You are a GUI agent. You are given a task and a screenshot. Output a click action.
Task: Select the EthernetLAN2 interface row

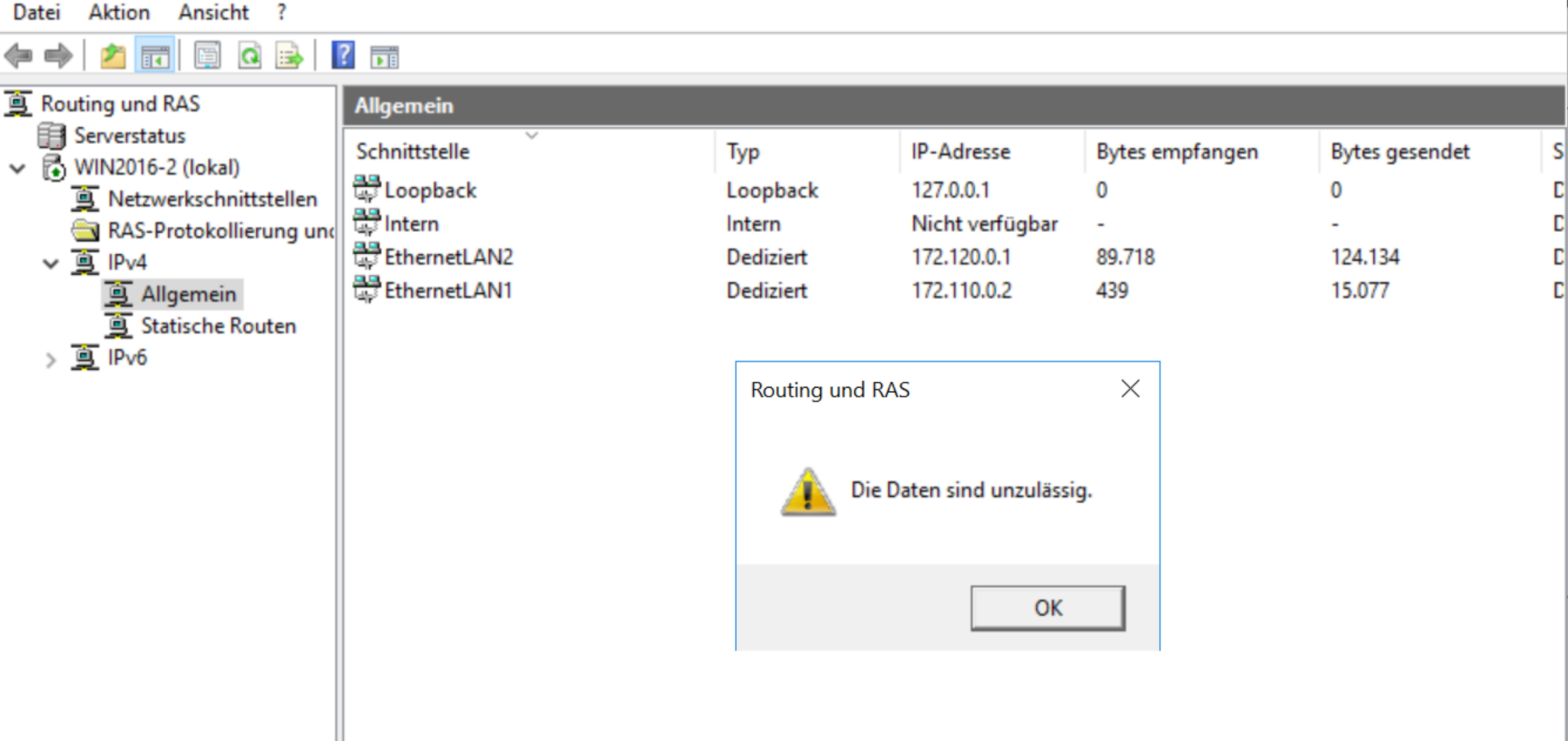[448, 257]
